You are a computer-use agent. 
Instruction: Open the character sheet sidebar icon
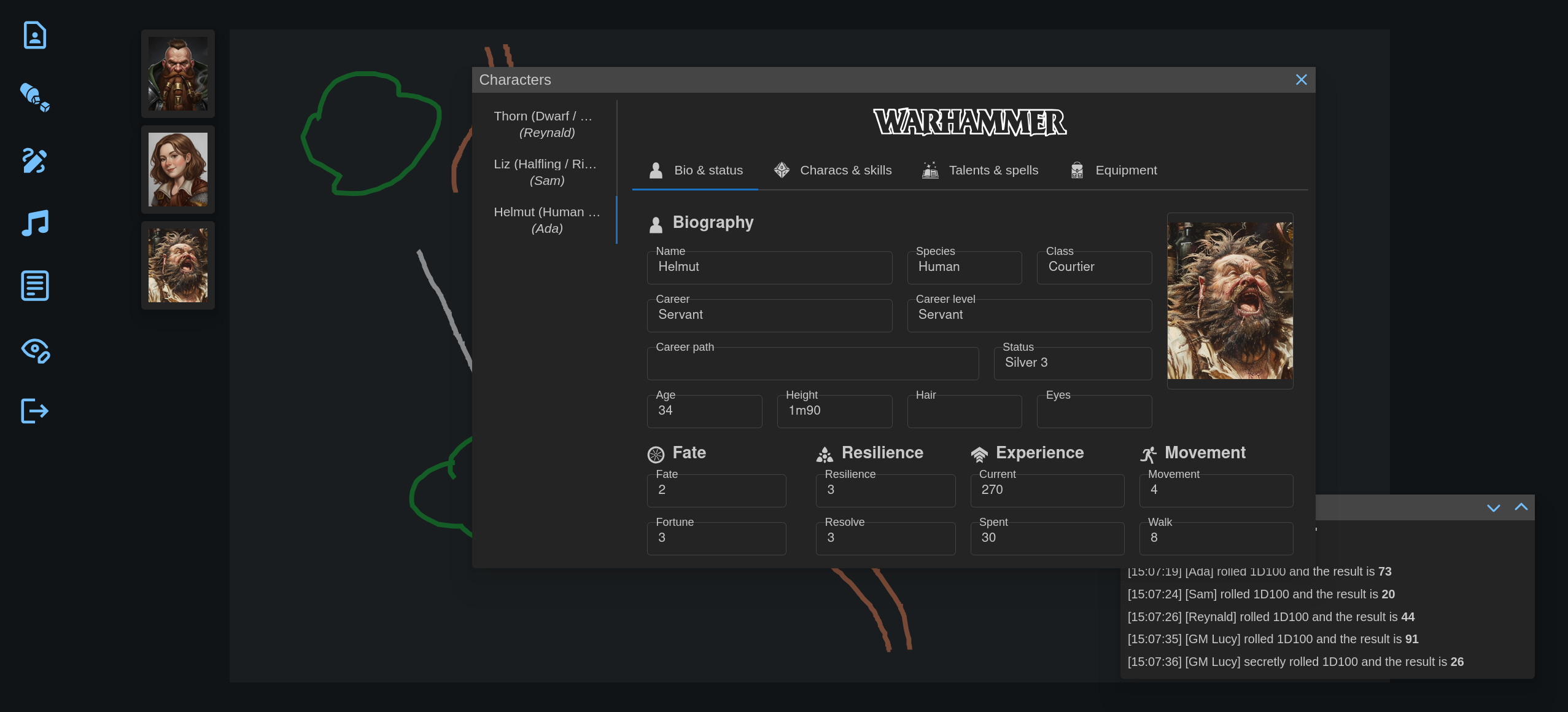(35, 35)
